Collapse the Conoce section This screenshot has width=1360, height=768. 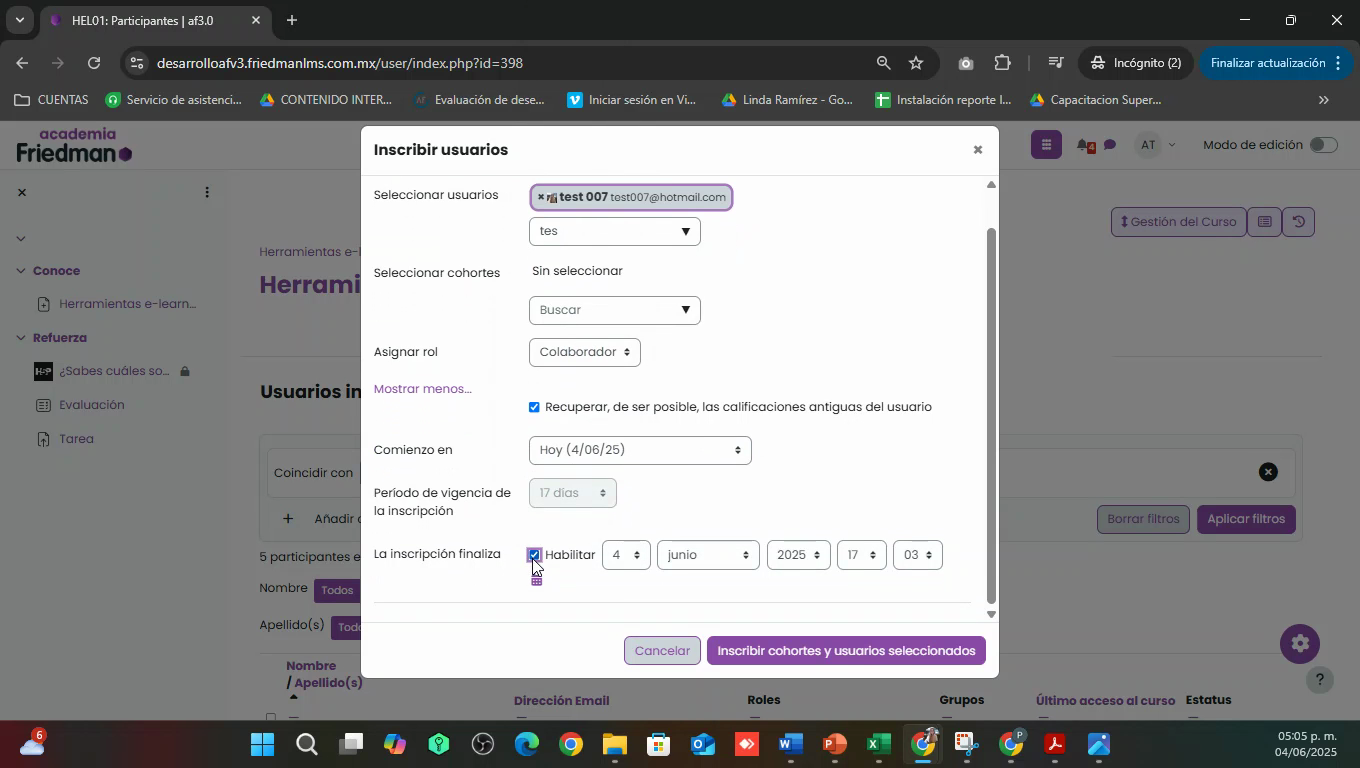(20, 271)
